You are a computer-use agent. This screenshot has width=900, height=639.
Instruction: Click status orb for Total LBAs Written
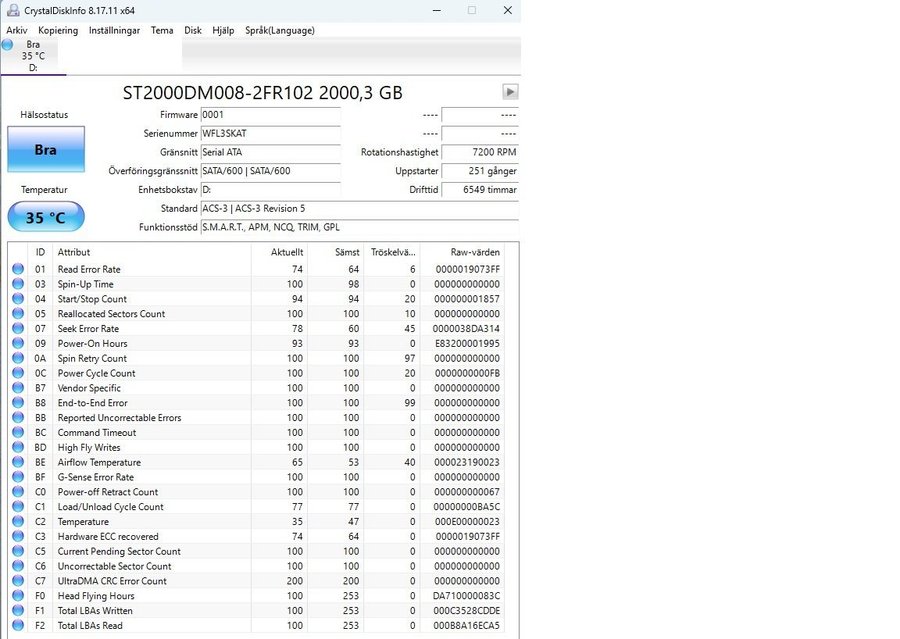point(18,610)
